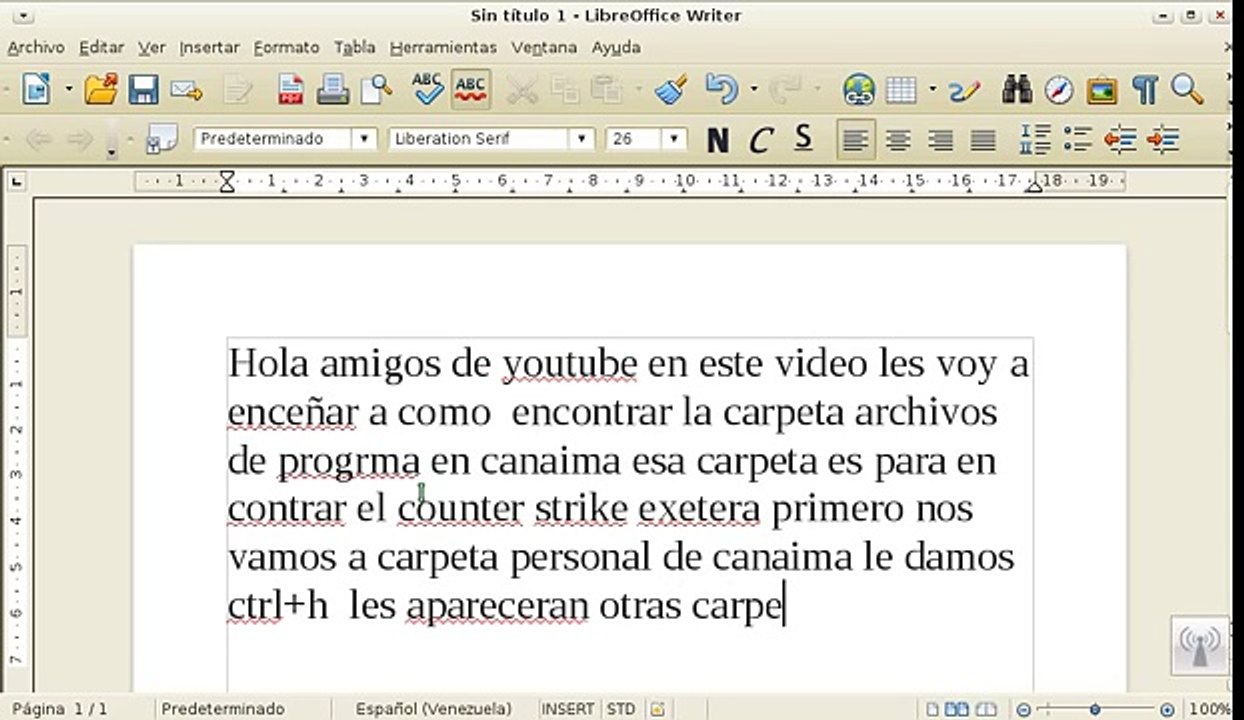Open the Gallery picture icon

pos(1102,90)
